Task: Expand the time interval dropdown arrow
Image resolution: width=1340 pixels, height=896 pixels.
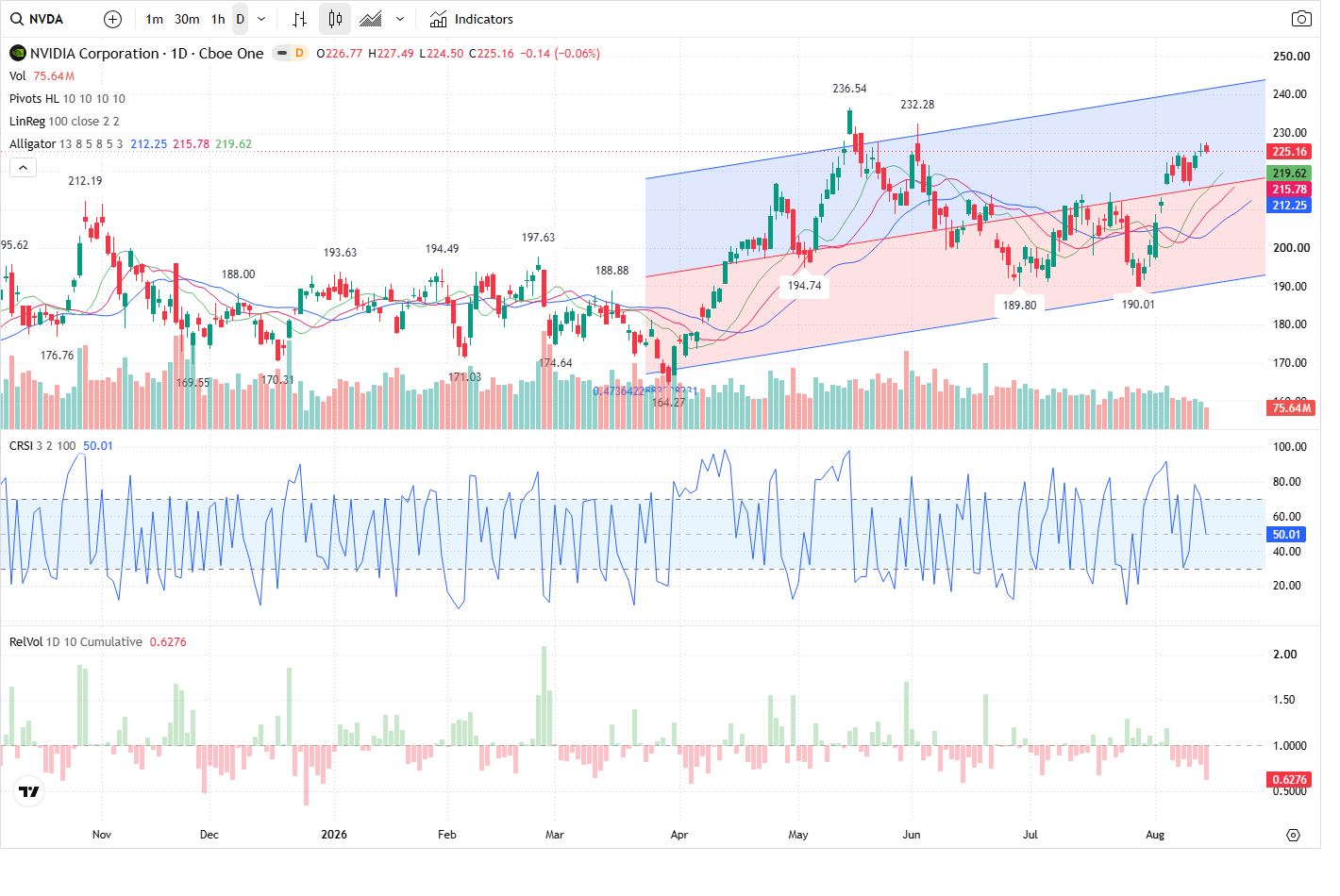Action: [261, 19]
